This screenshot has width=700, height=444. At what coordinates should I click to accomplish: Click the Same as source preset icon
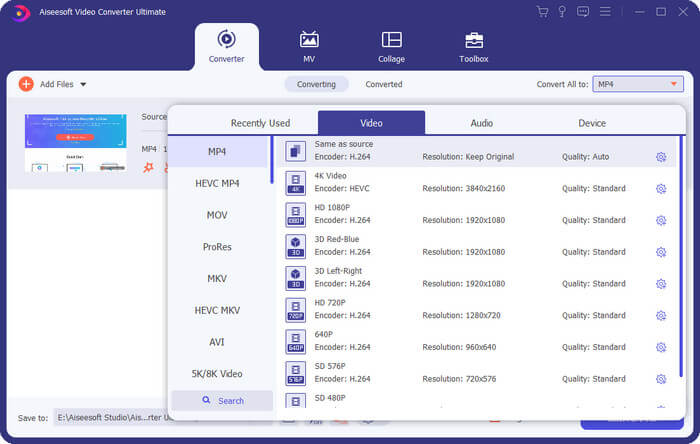pyautogui.click(x=296, y=151)
